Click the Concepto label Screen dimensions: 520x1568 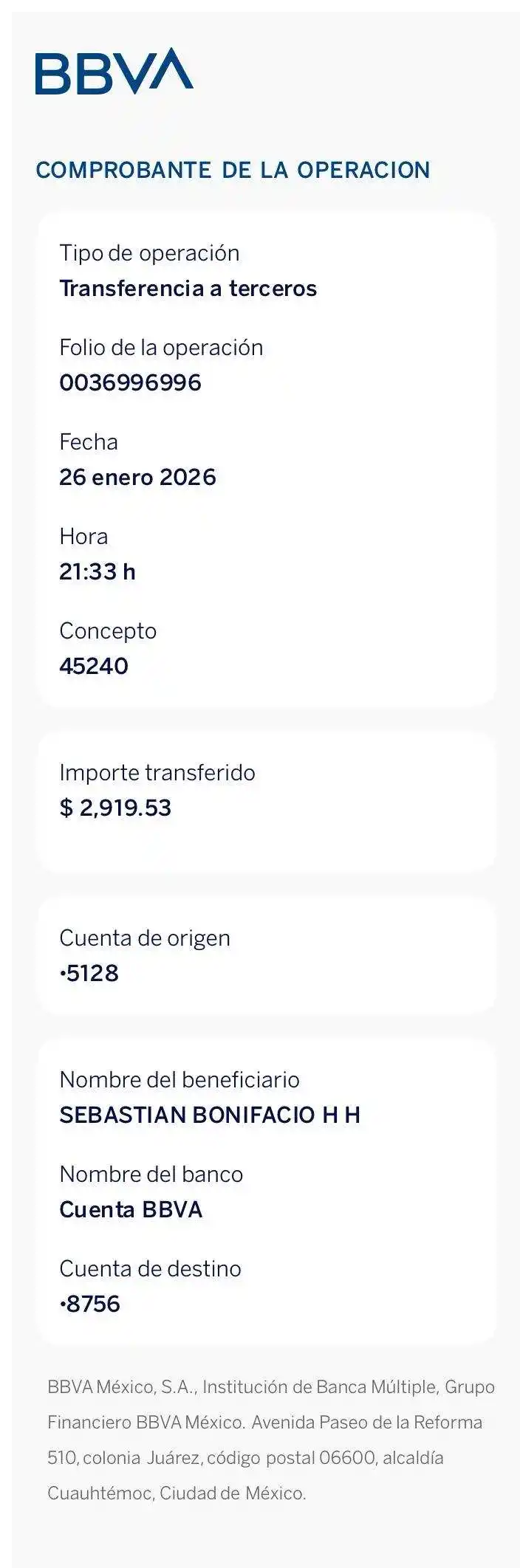pyautogui.click(x=108, y=631)
